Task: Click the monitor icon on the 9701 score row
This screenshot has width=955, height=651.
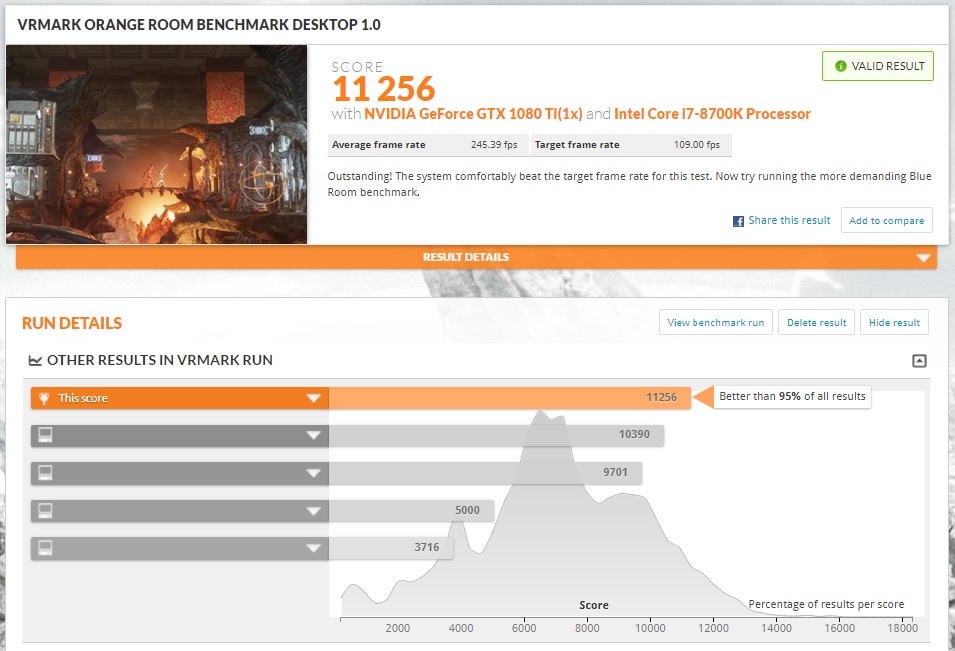Action: coord(45,473)
